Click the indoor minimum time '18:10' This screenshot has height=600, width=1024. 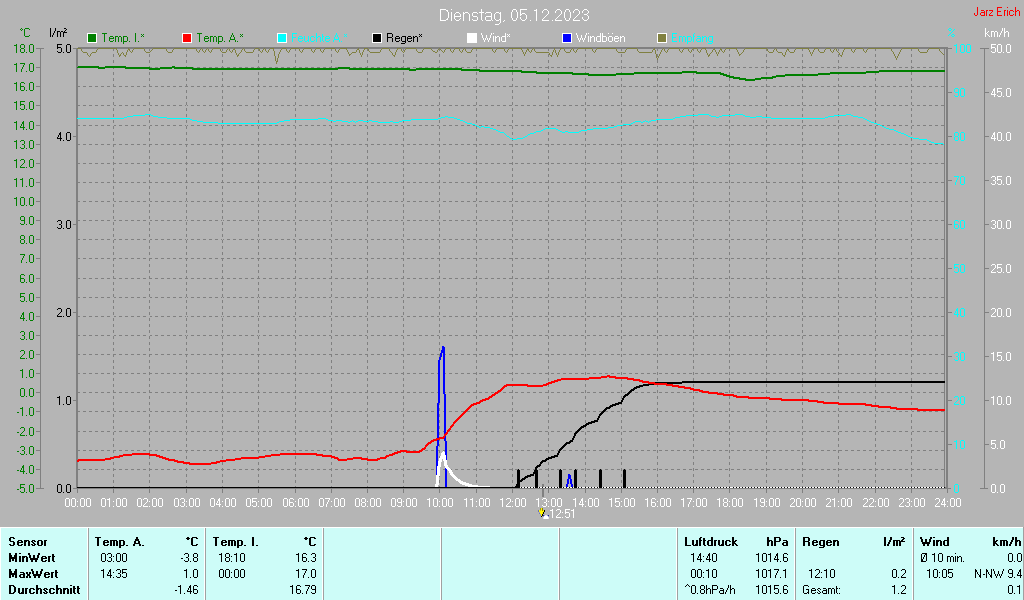232,558
